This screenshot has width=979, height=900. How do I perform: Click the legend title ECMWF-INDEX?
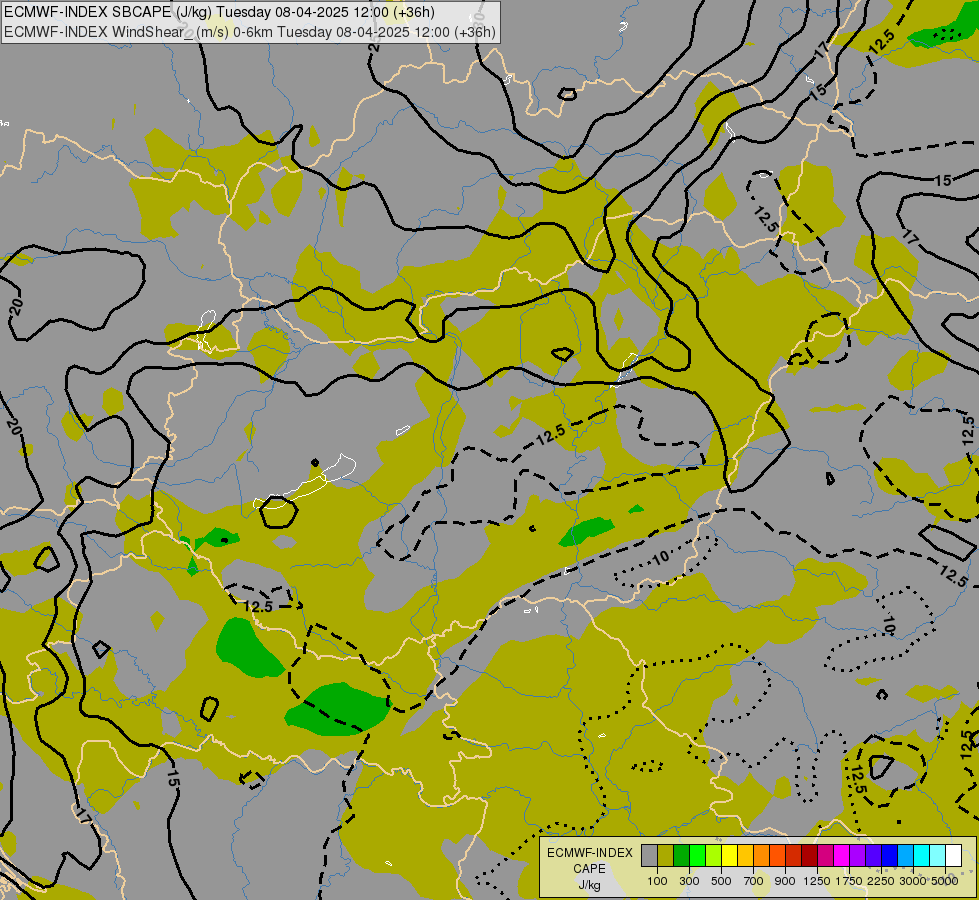point(590,853)
